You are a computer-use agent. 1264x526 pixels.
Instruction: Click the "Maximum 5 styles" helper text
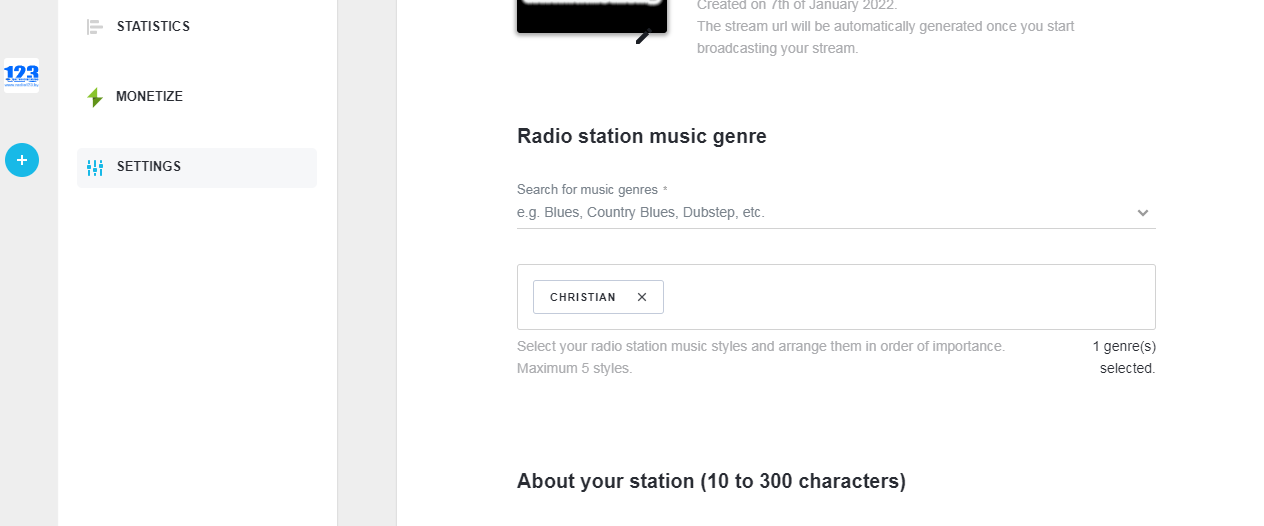pos(575,368)
